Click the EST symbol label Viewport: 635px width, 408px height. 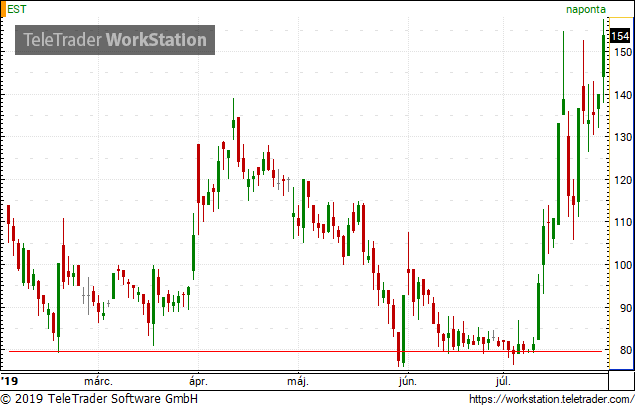click(17, 9)
